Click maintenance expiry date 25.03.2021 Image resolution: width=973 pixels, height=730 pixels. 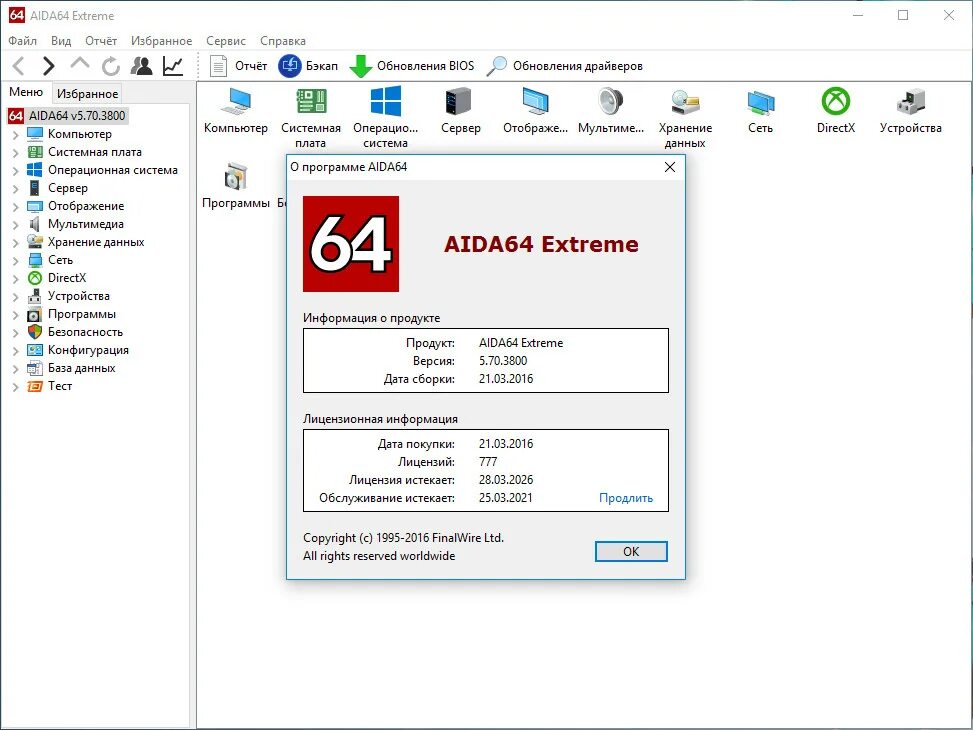click(506, 498)
